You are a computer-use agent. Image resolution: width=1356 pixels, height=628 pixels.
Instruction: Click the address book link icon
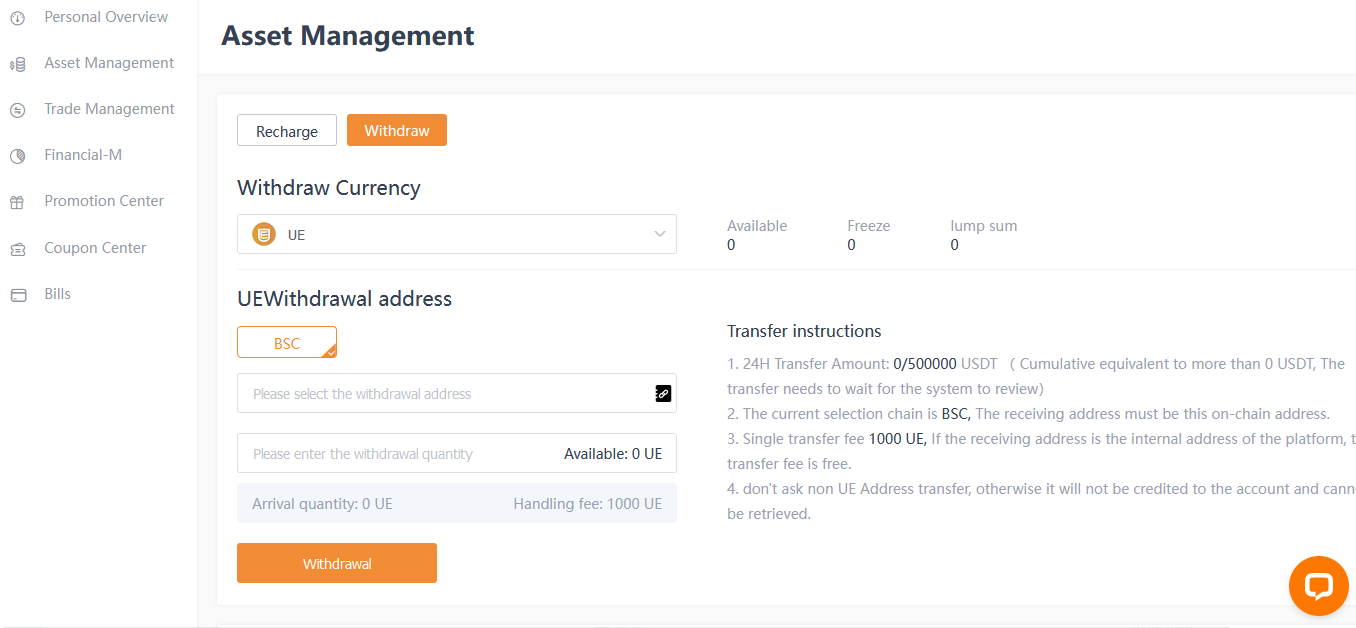[663, 393]
